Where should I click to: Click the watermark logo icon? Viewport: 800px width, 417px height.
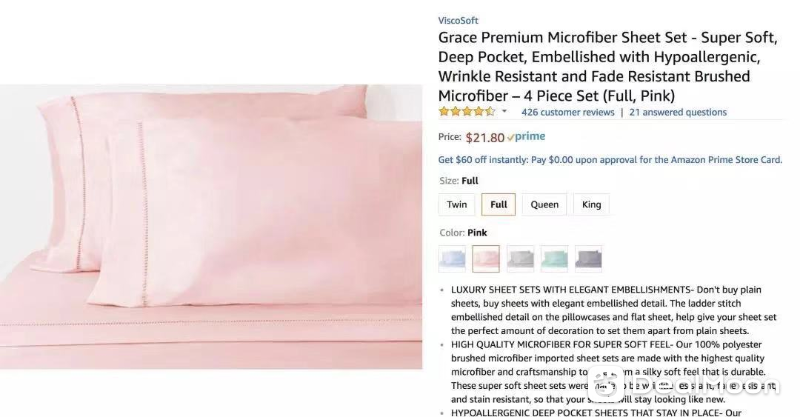coord(605,384)
